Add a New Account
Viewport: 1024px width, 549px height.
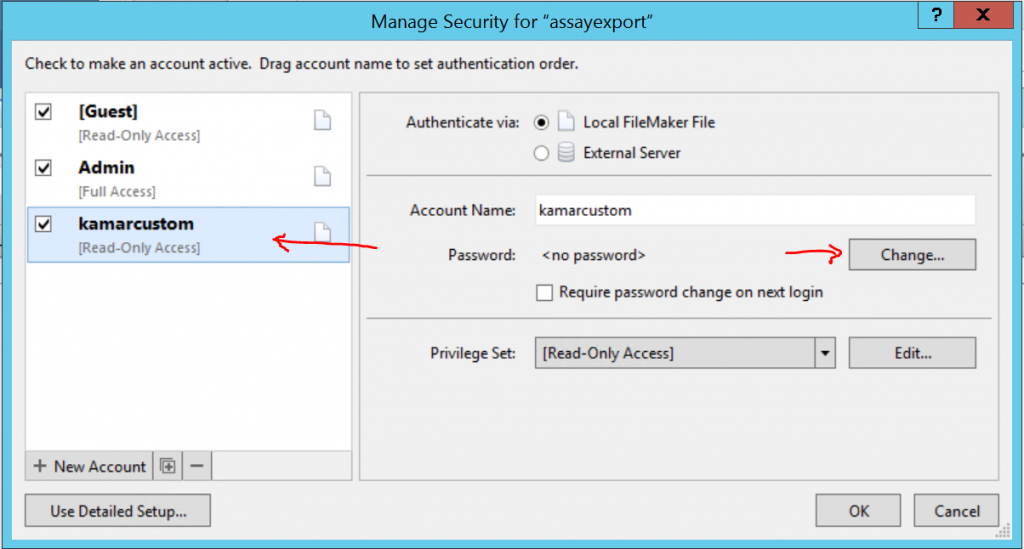click(x=89, y=466)
